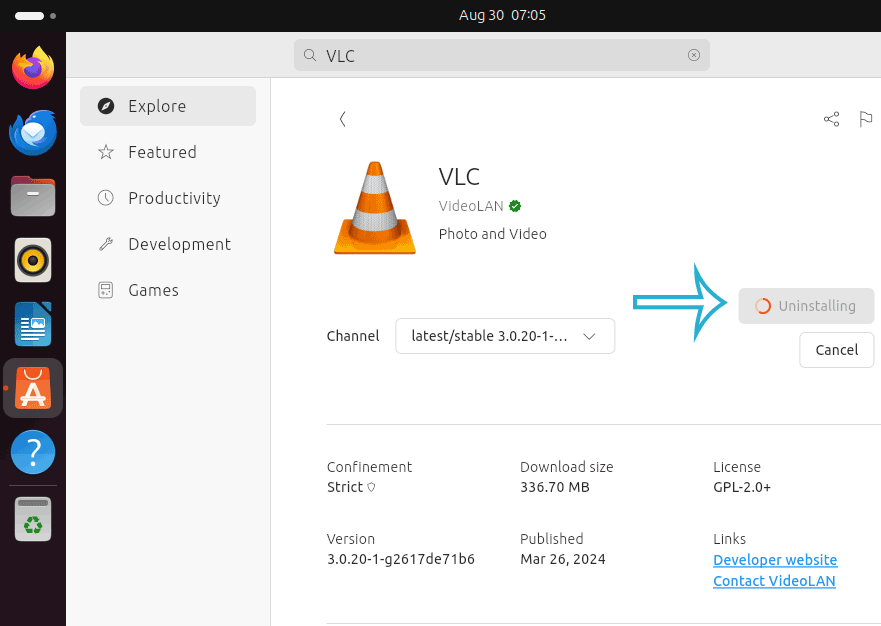
Task: Launch LibreOffice Writer from dock
Action: [x=33, y=324]
